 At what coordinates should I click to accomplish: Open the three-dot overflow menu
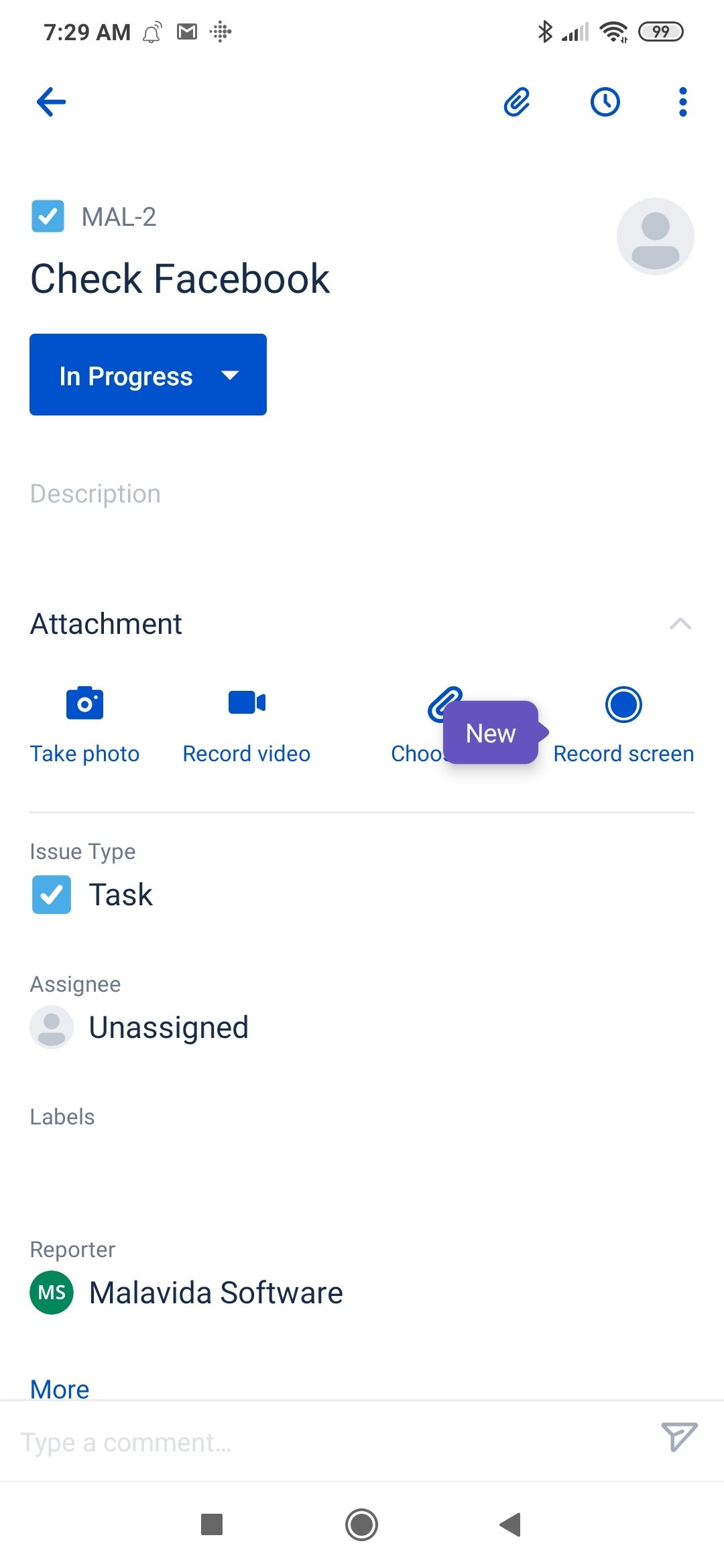tap(682, 102)
